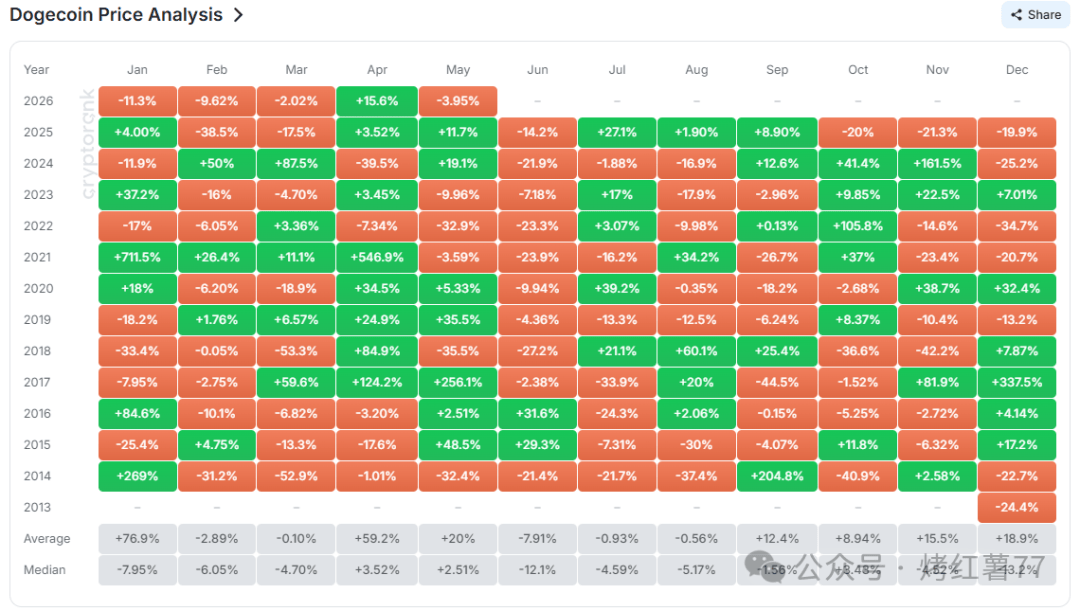The height and width of the screenshot is (611, 1080).
Task: Select the October 2022 +105.8% cell
Action: coord(858,226)
